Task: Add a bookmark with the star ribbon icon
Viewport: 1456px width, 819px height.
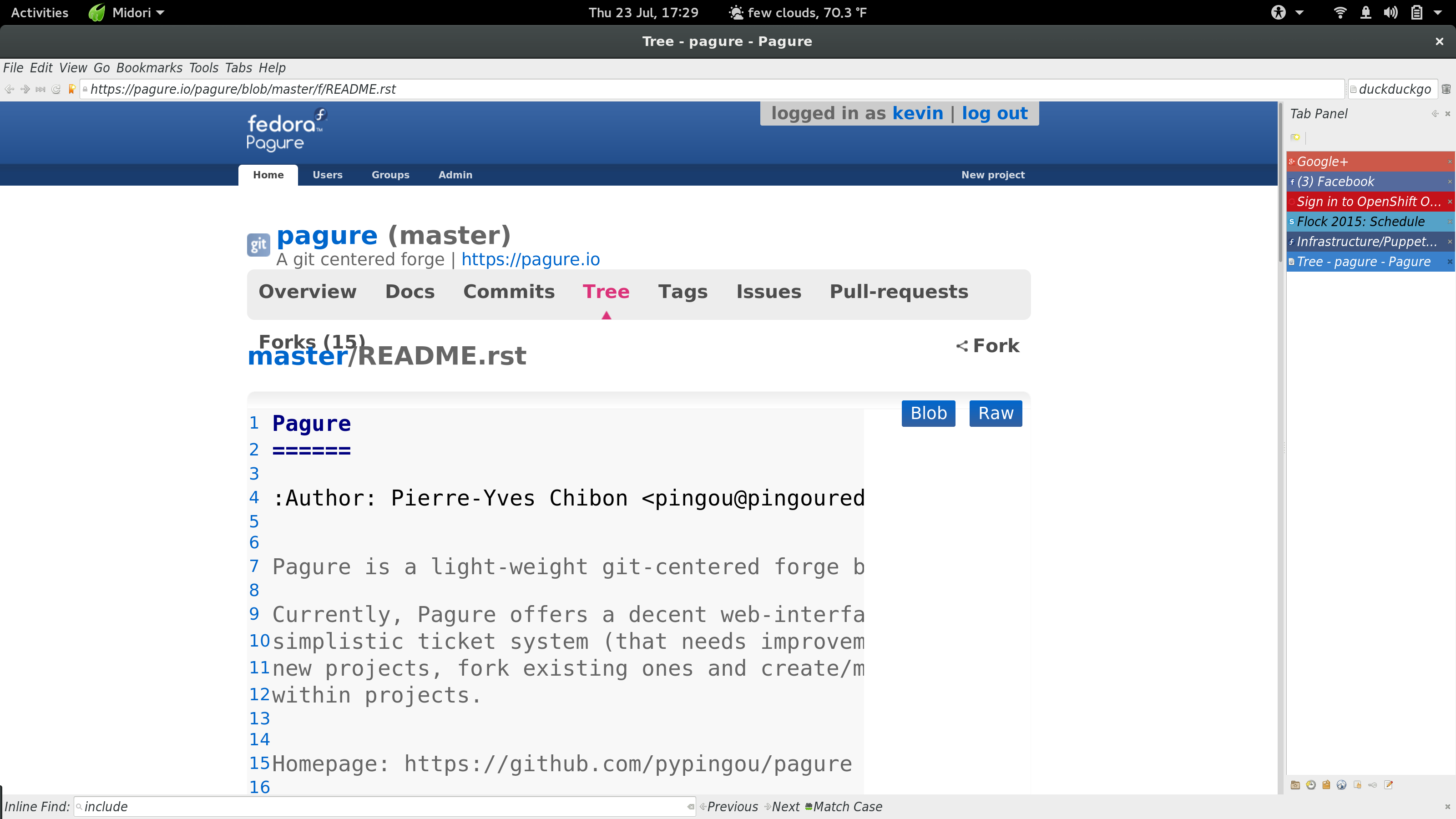Action: coord(71,89)
